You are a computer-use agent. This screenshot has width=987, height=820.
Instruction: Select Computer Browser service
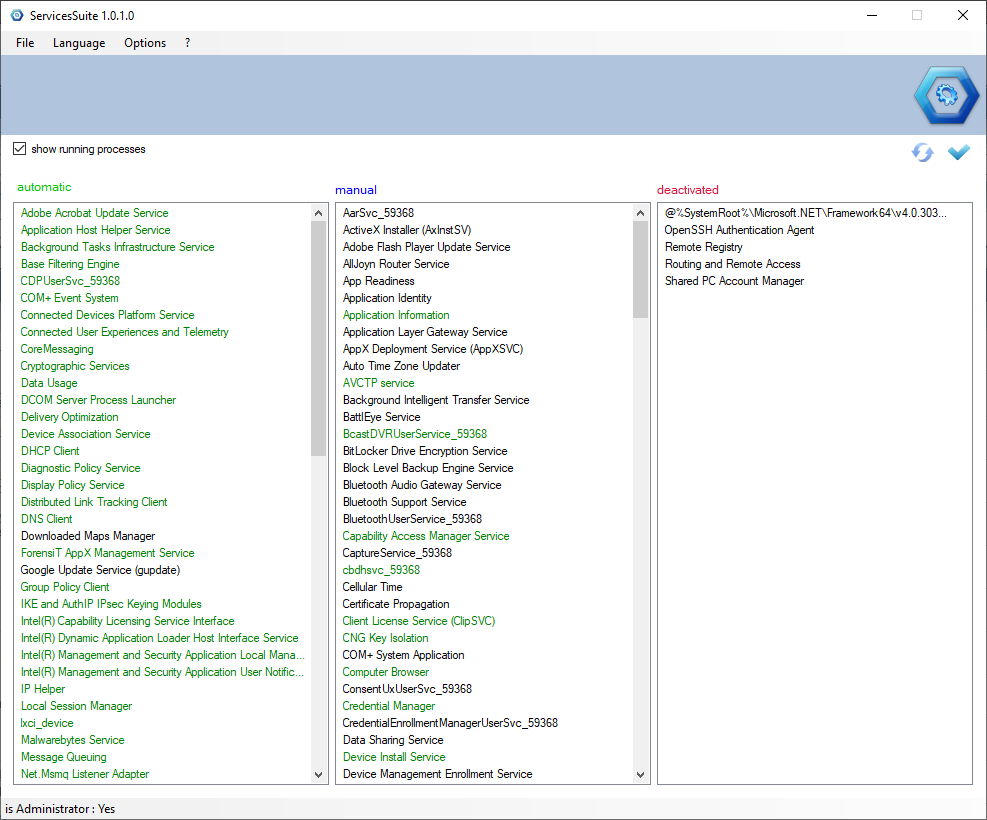coord(386,671)
